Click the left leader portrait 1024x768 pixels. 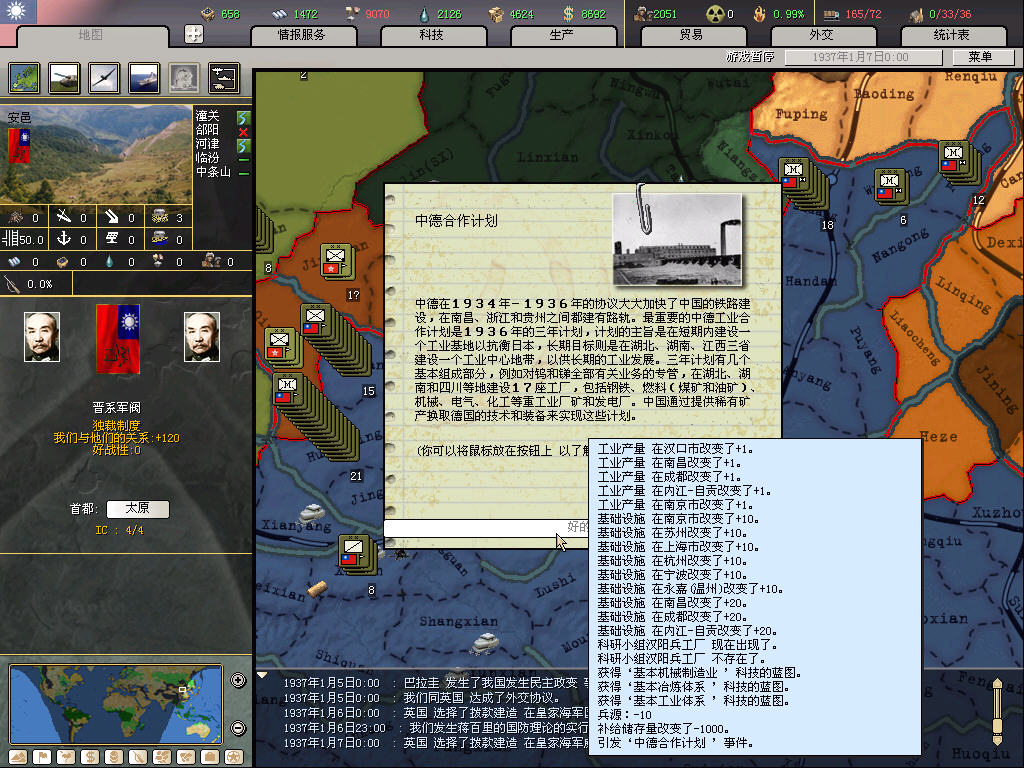pyautogui.click(x=42, y=336)
